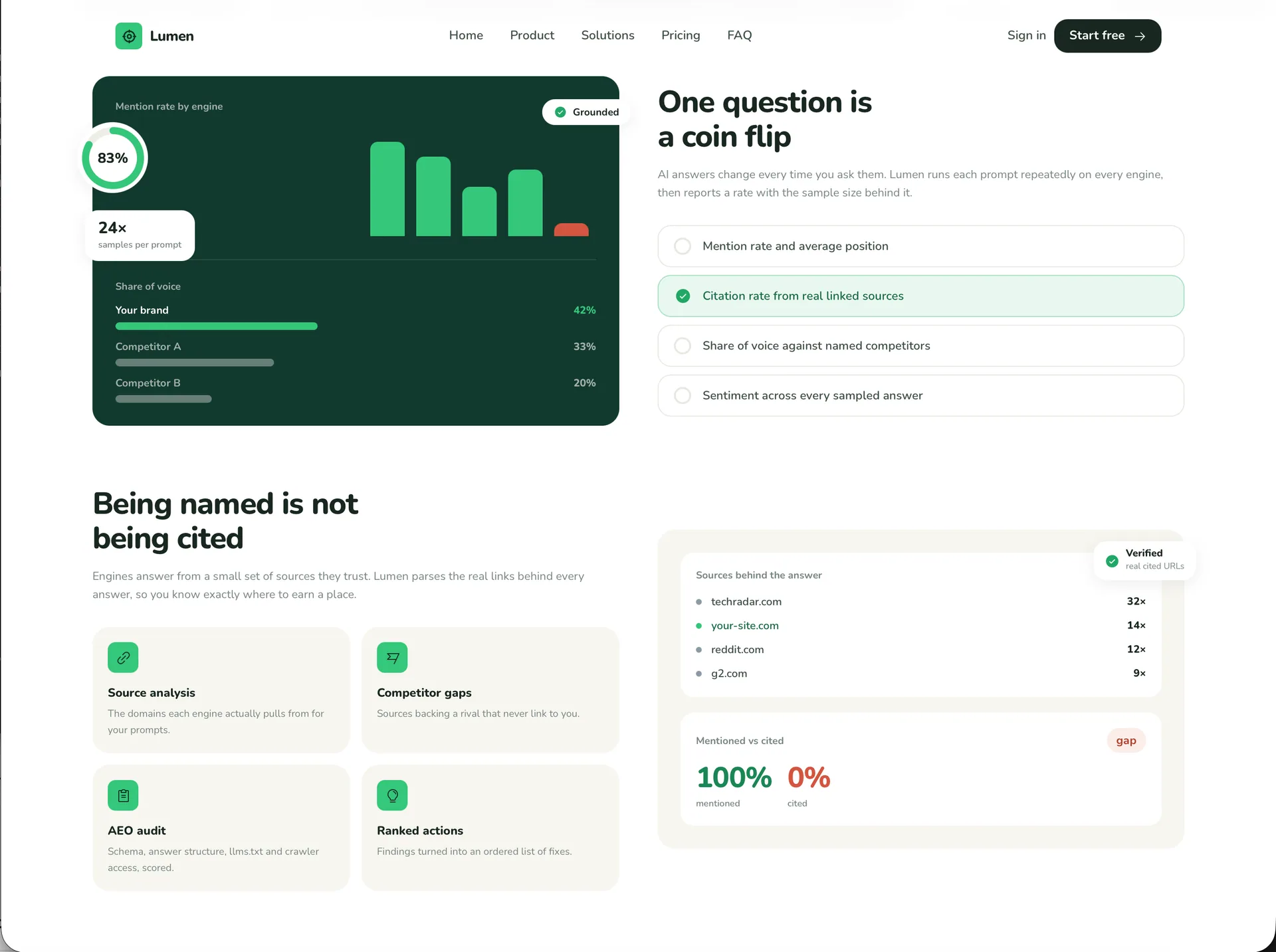Go to Solutions in navigation

[607, 35]
